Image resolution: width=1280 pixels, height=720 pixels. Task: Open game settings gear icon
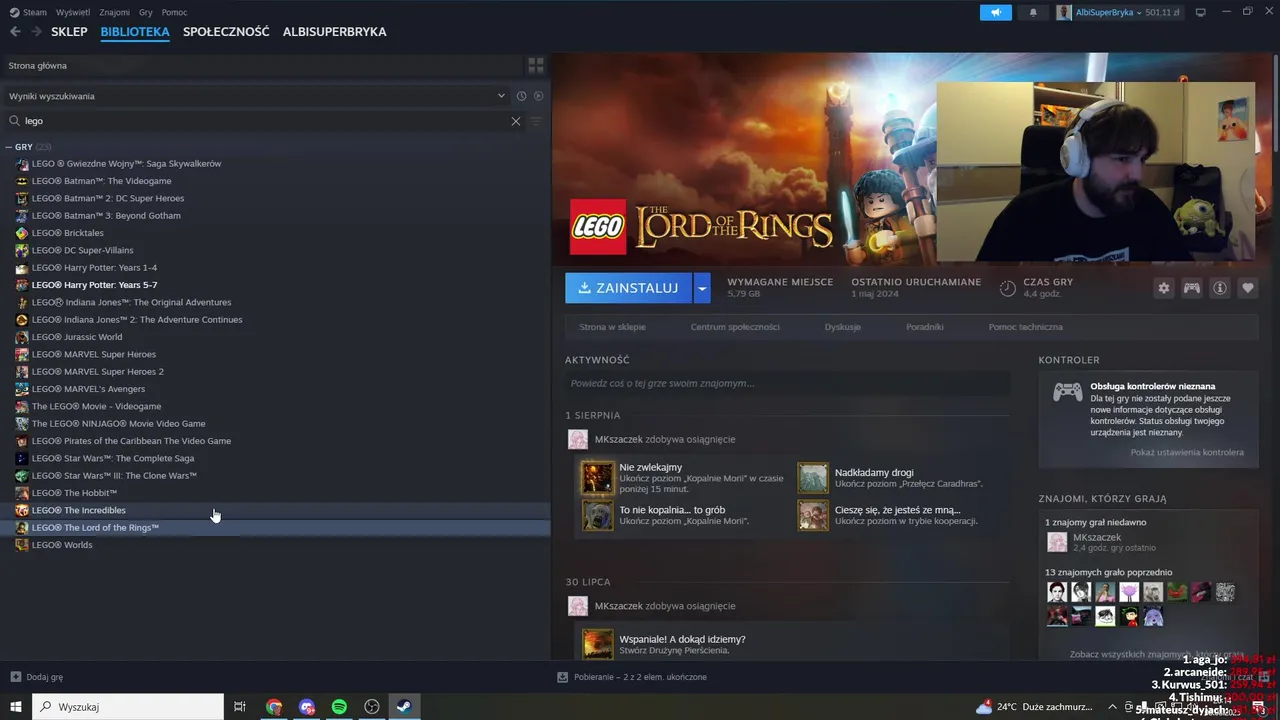1164,288
